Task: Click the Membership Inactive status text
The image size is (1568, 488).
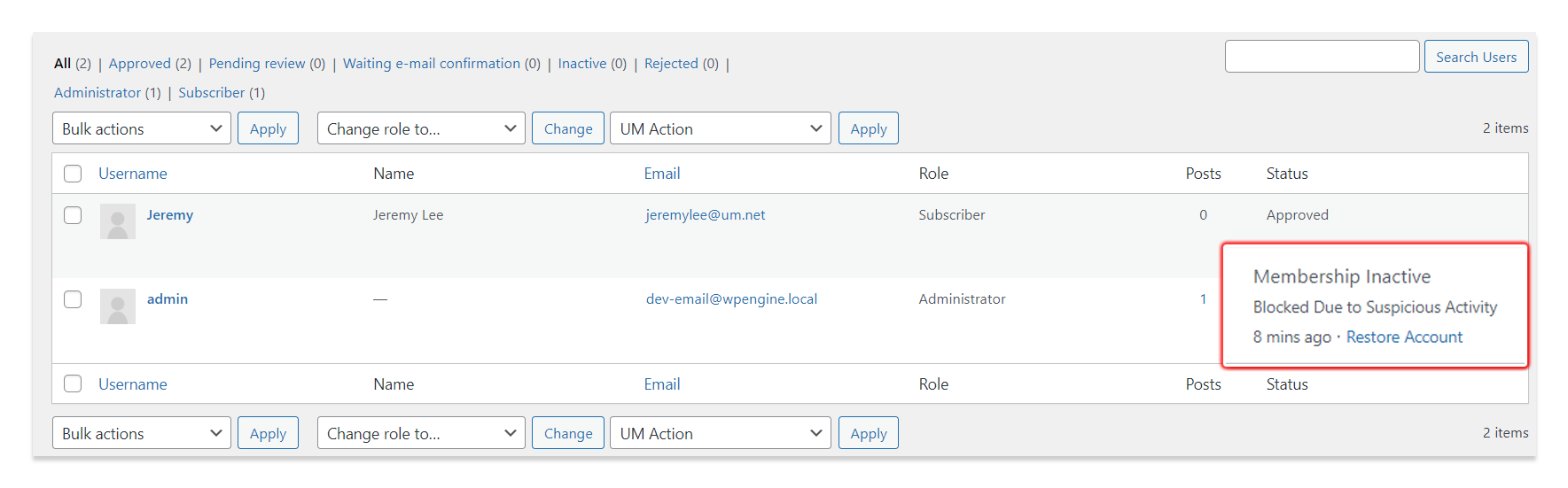Action: (1342, 276)
